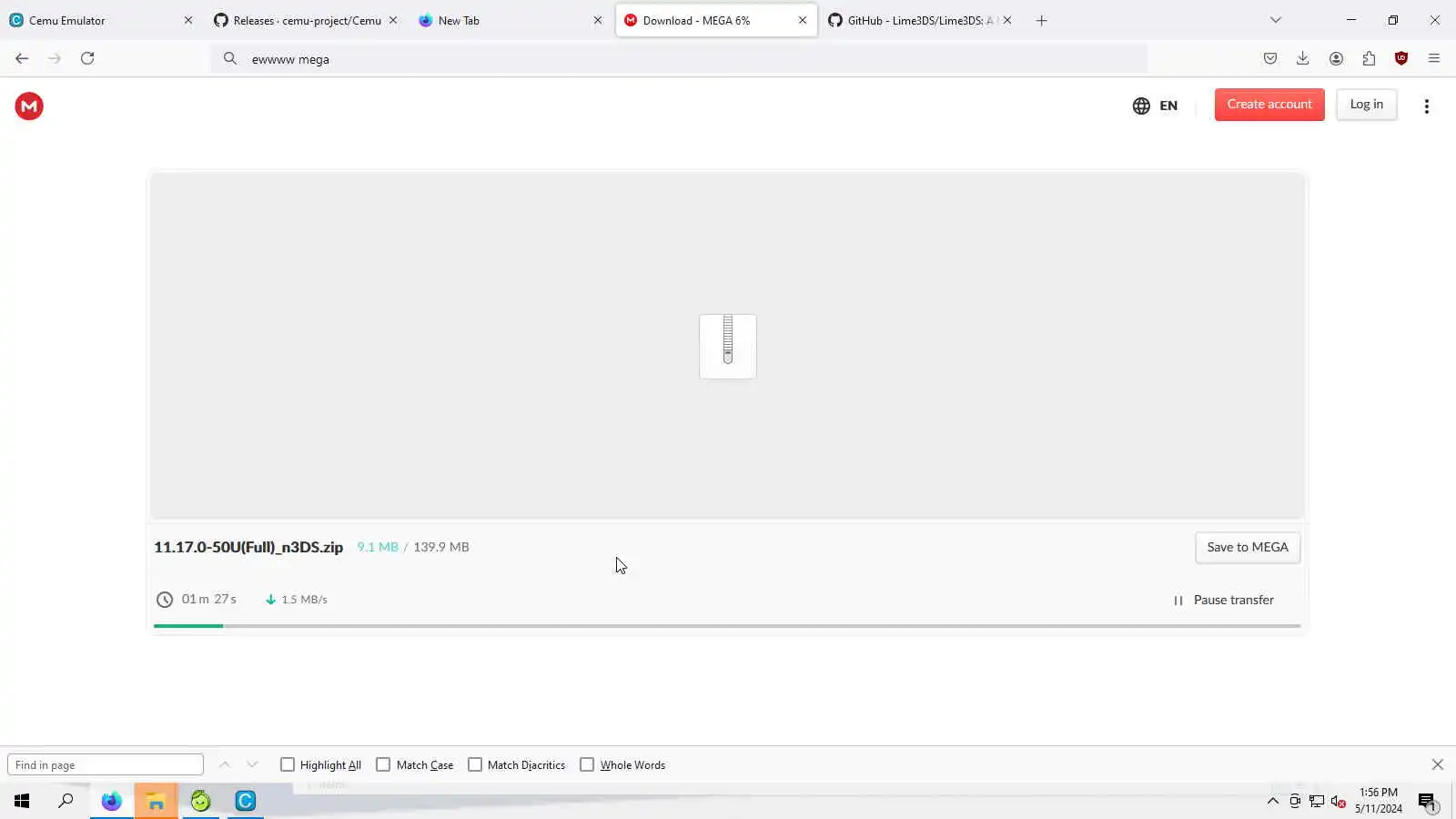
Task: Click the zip file thumbnail icon
Action: coord(728,346)
